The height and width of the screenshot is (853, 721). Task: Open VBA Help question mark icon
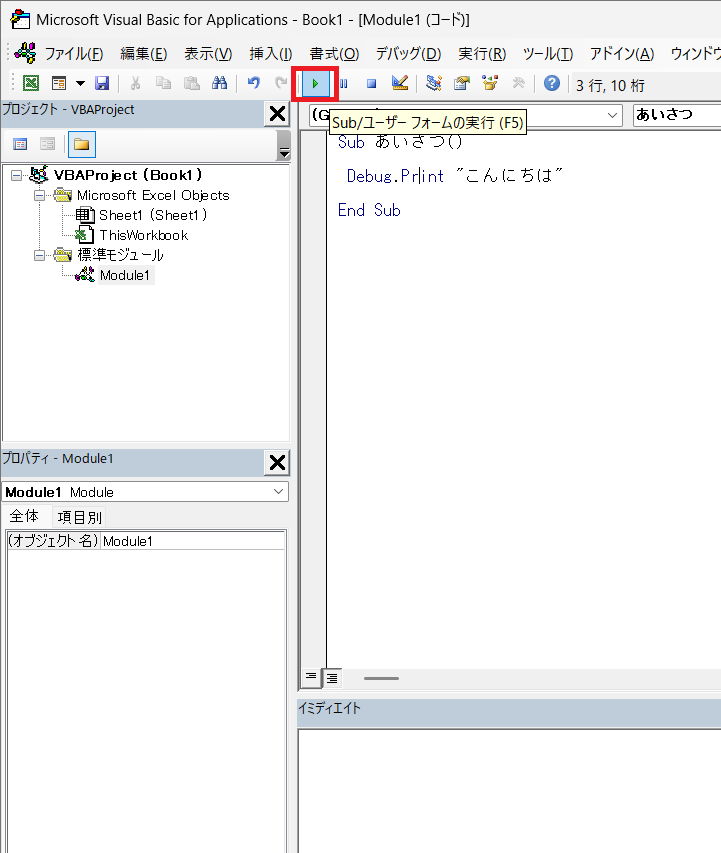[x=552, y=83]
